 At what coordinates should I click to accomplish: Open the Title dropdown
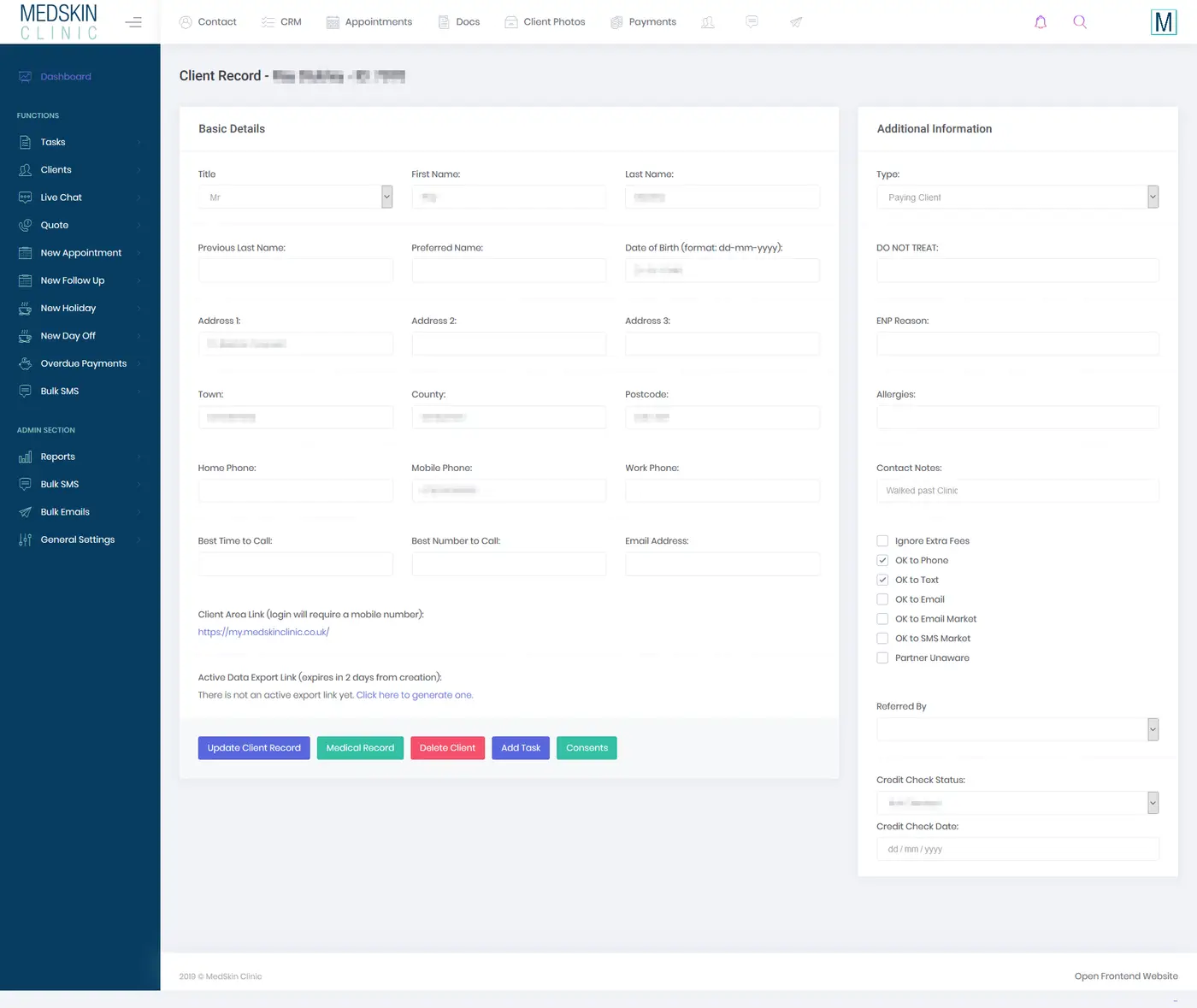[295, 197]
